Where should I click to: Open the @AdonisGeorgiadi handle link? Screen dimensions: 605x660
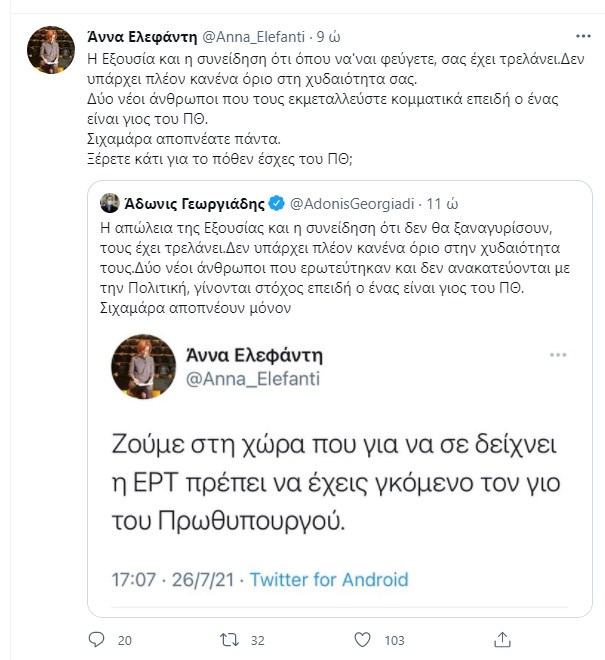point(351,204)
